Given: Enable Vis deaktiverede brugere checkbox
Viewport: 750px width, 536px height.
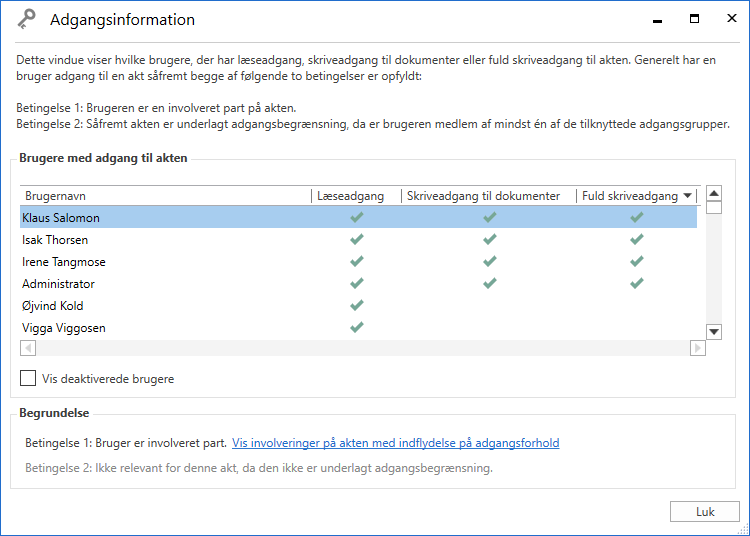Looking at the screenshot, I should 29,379.
